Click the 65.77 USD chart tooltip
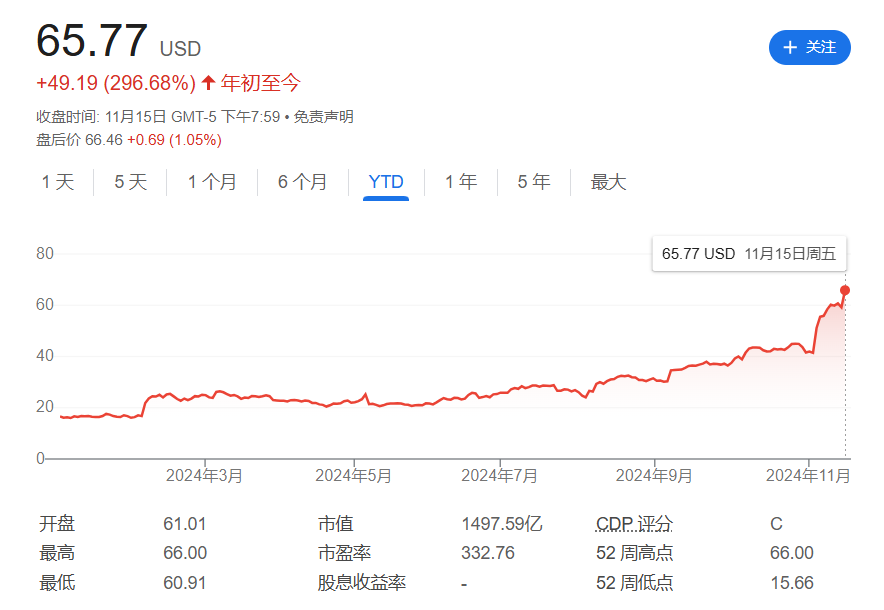Viewport: 884px width, 610px height. click(x=748, y=254)
